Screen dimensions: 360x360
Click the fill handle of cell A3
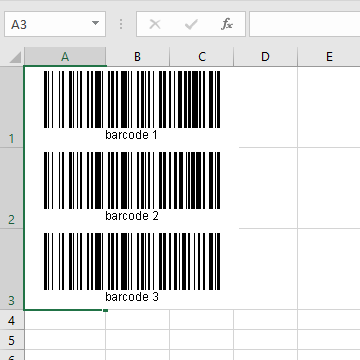click(x=105, y=310)
